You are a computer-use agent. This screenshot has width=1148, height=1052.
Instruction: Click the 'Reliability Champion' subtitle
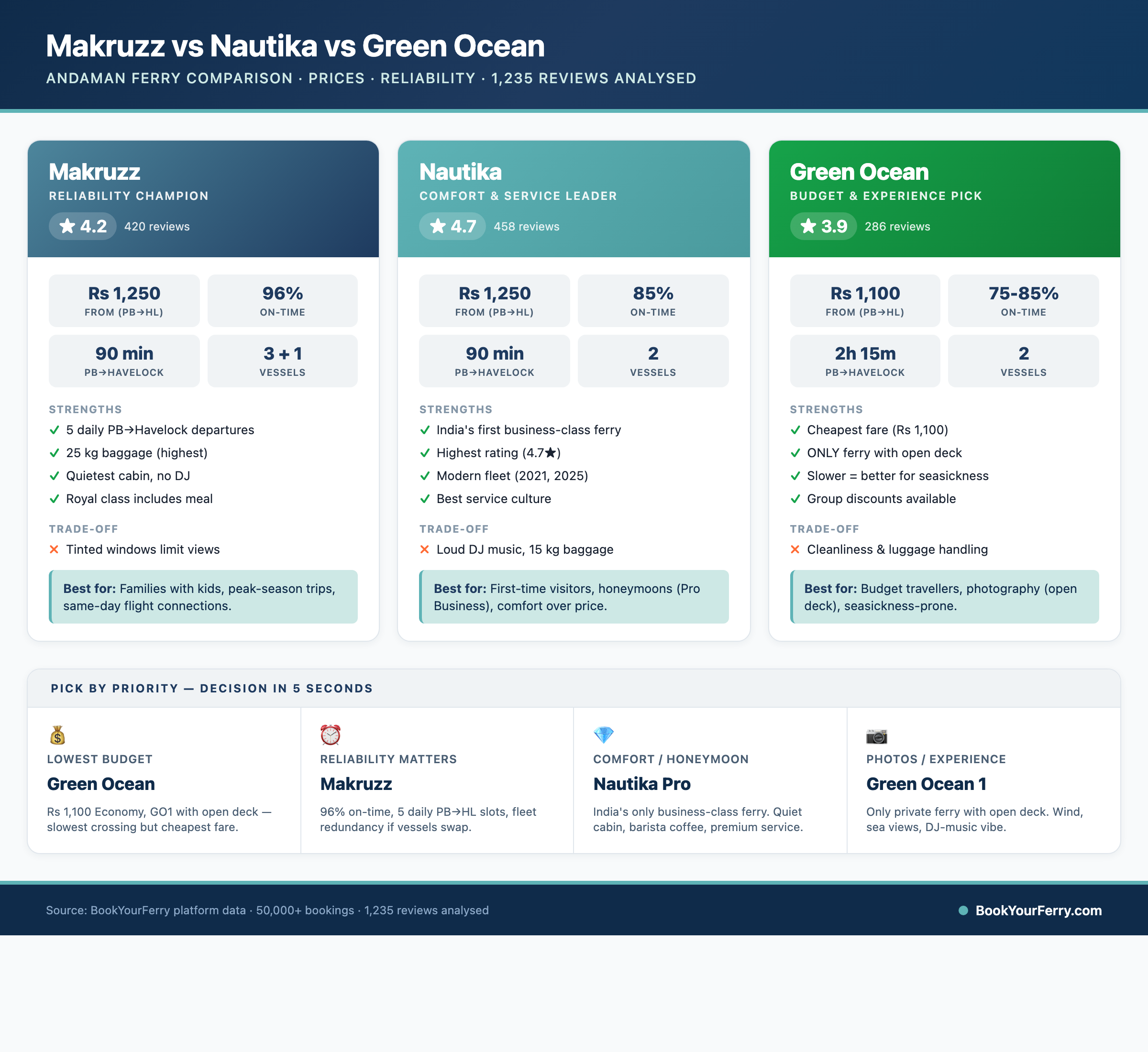pyautogui.click(x=129, y=196)
